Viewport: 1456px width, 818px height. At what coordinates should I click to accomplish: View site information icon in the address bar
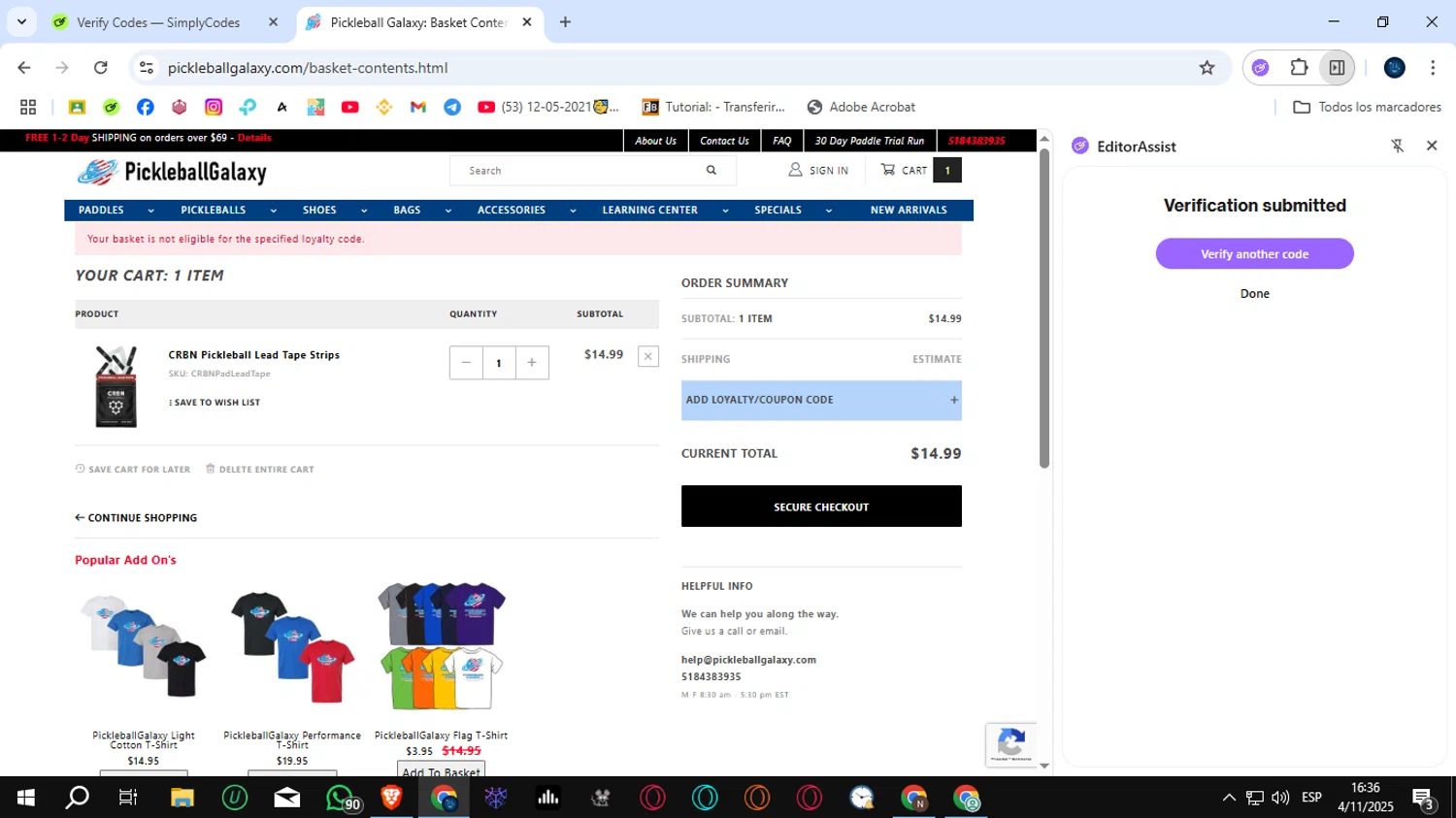147,68
